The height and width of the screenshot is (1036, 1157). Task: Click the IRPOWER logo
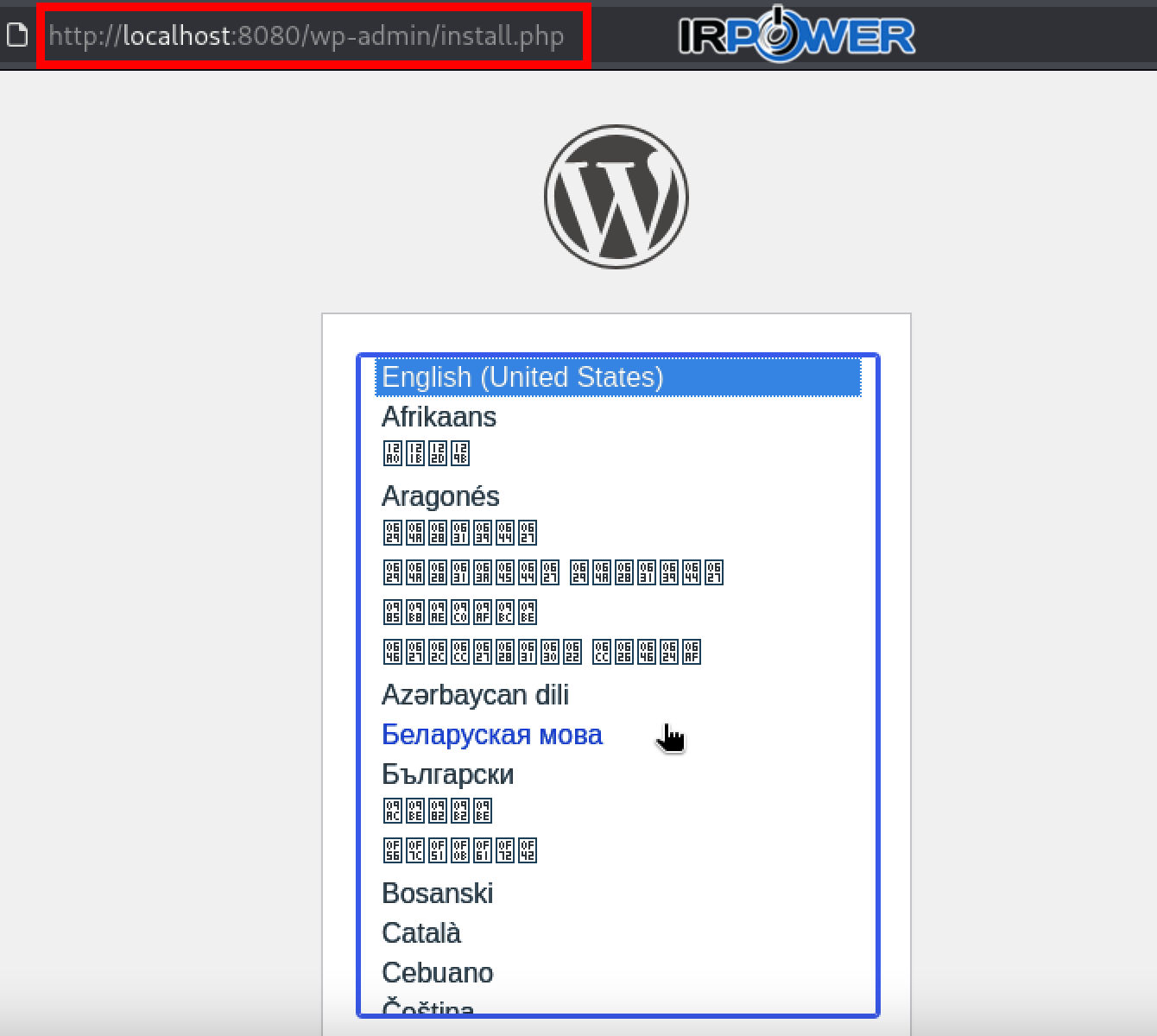point(796,35)
